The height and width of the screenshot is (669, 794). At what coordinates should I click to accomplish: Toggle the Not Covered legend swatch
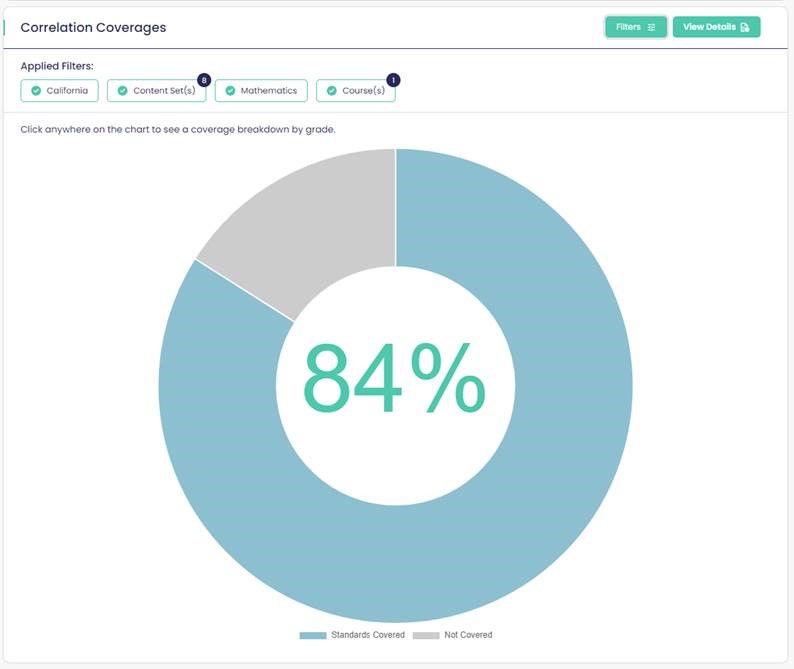pos(426,635)
